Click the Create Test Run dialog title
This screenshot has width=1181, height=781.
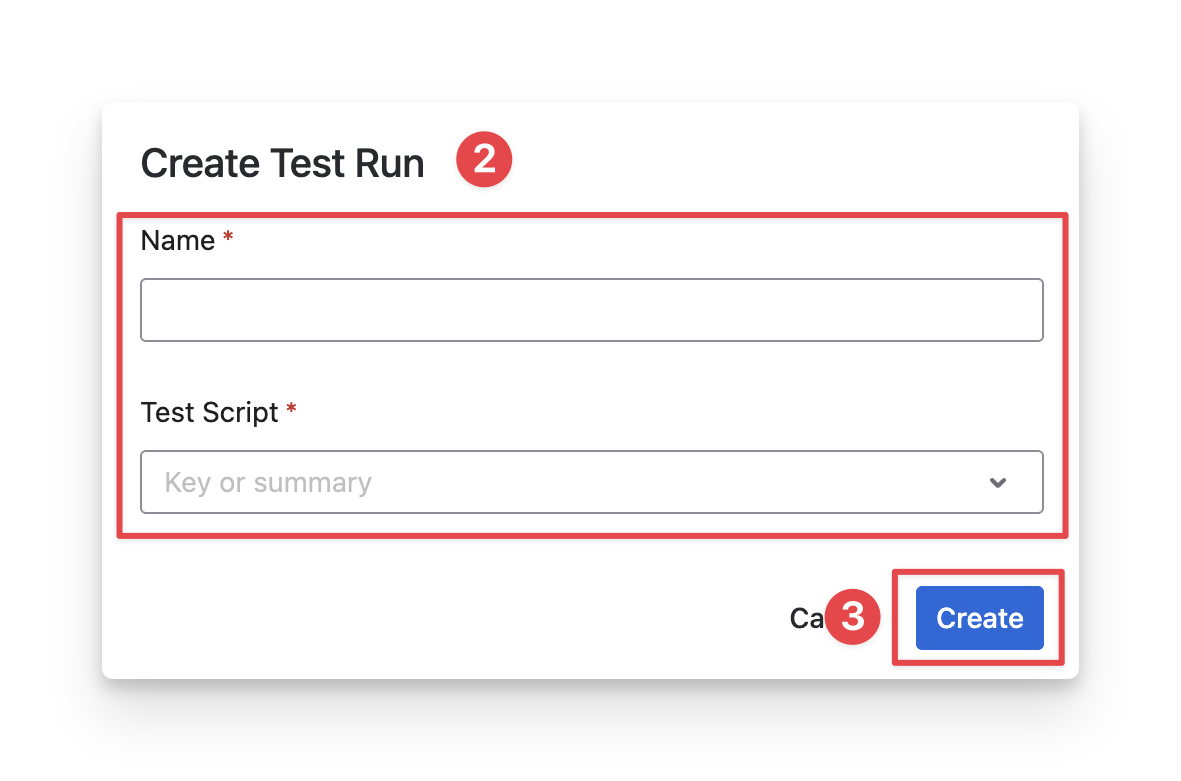coord(282,163)
